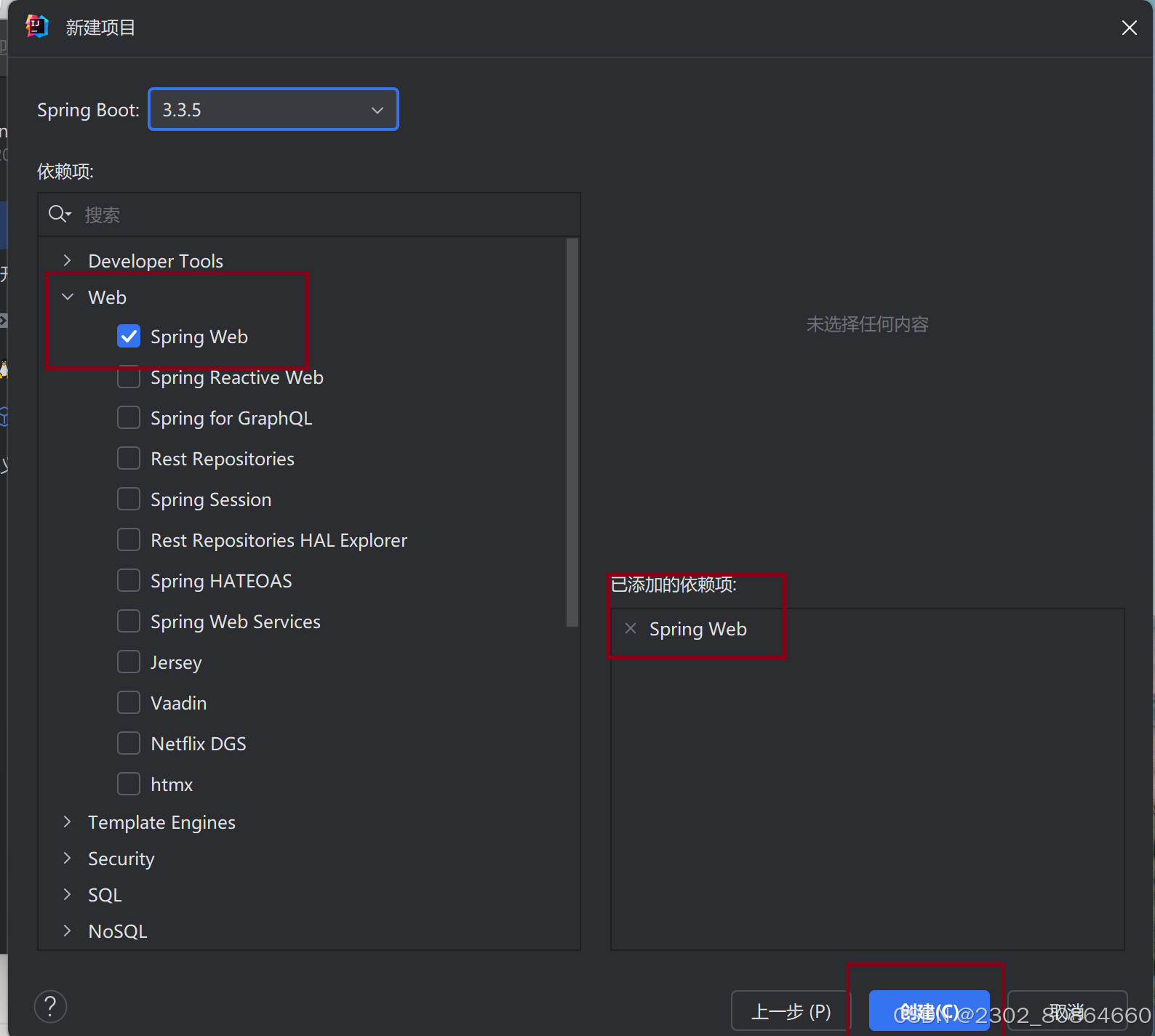Enable the Spring Session checkbox

(129, 499)
